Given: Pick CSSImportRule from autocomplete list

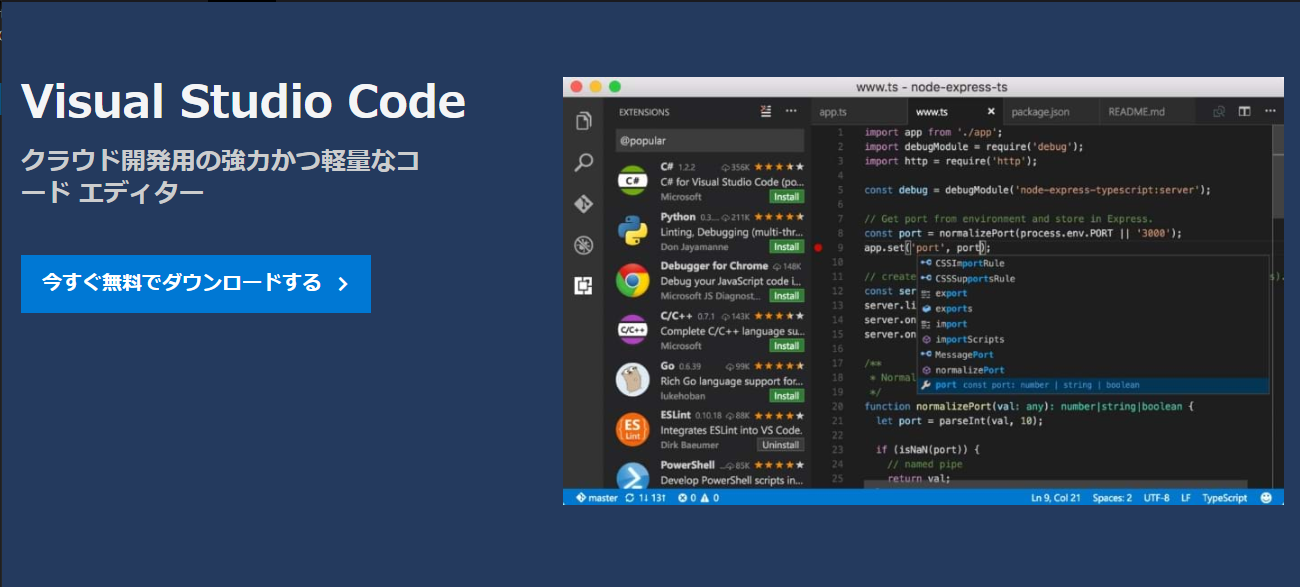Looking at the screenshot, I should (1093, 263).
